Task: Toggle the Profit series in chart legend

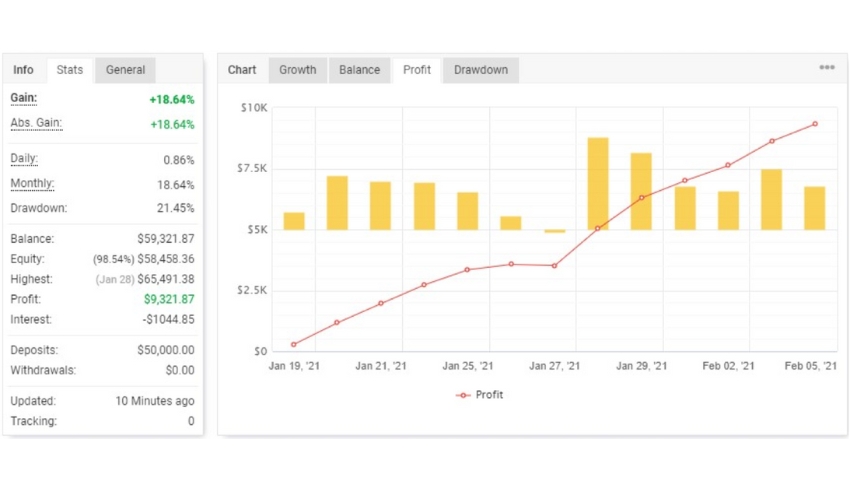Action: pos(480,395)
